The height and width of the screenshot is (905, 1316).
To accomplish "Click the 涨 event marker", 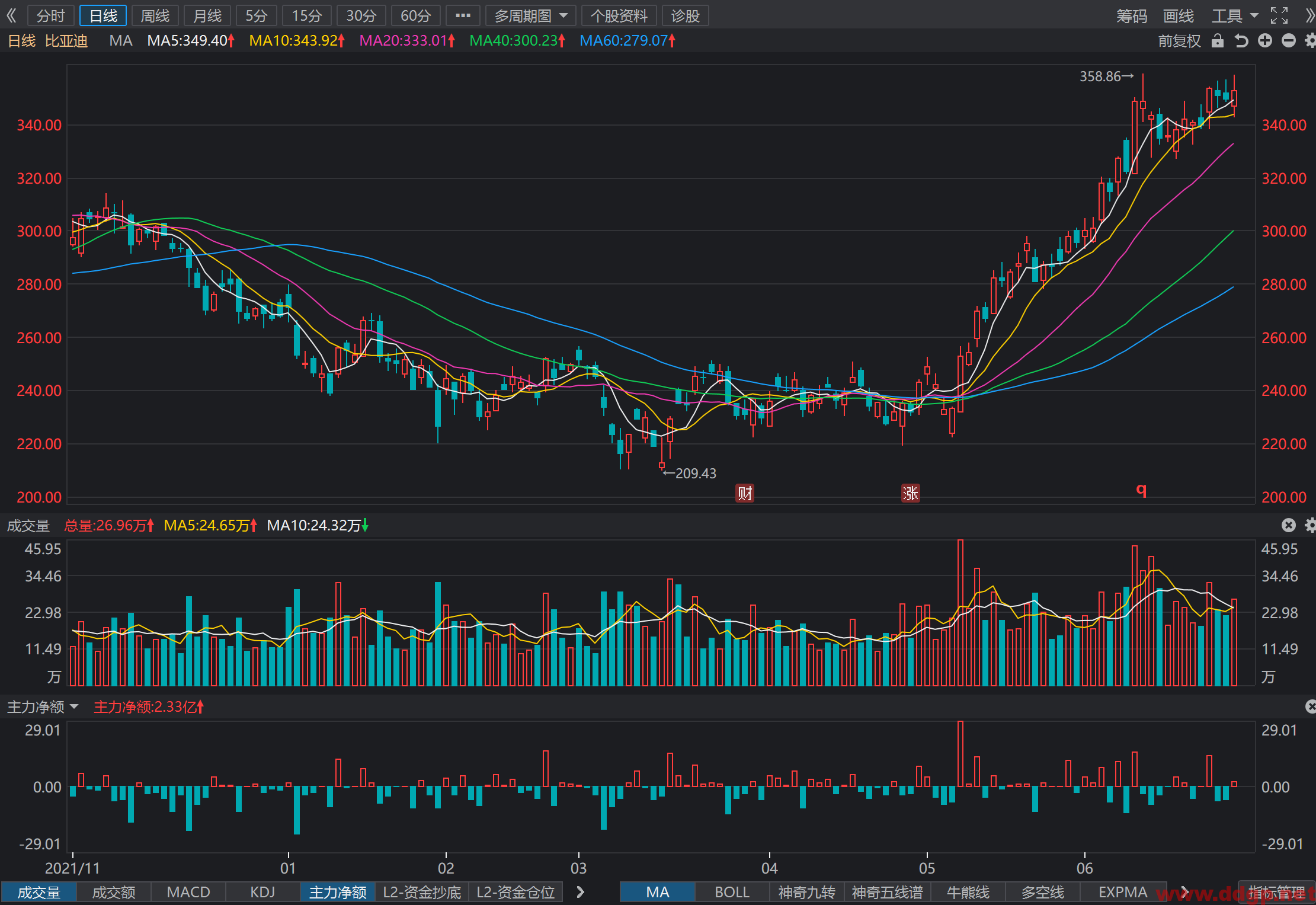I will tap(911, 493).
